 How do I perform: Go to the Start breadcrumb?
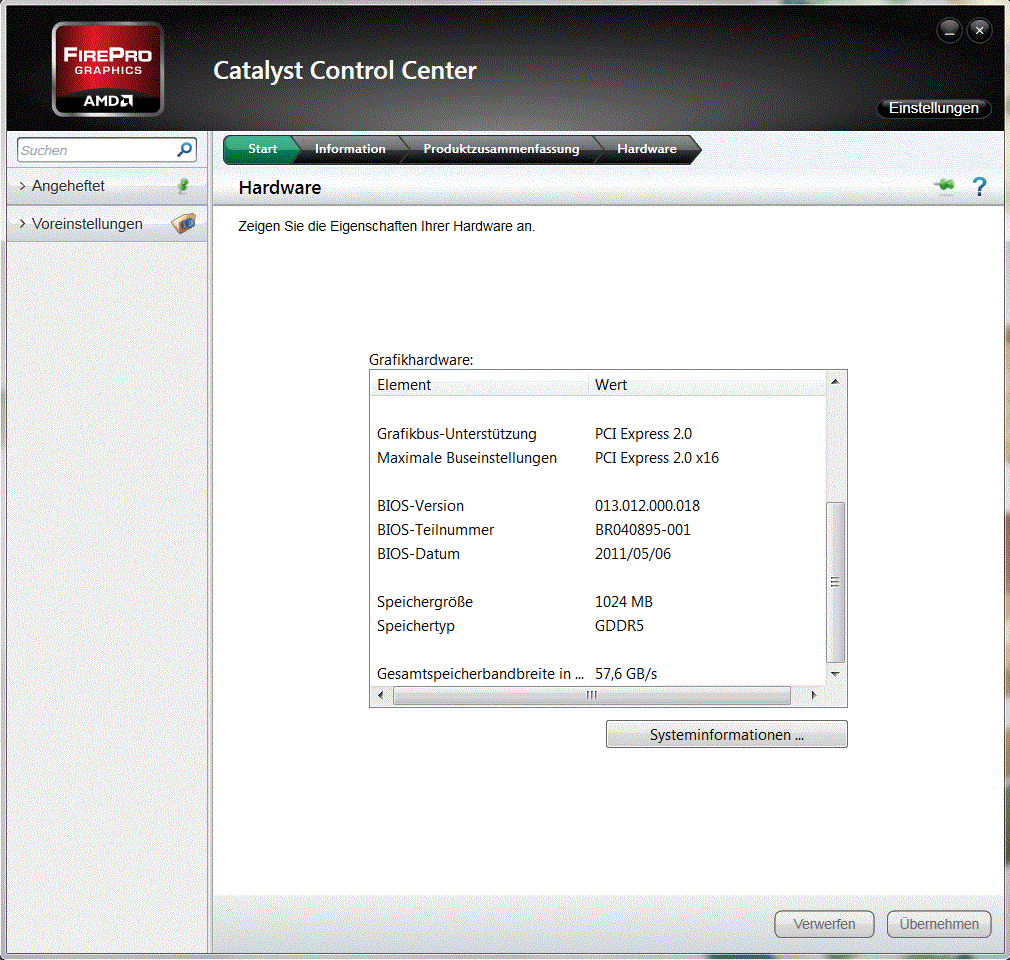[262, 149]
